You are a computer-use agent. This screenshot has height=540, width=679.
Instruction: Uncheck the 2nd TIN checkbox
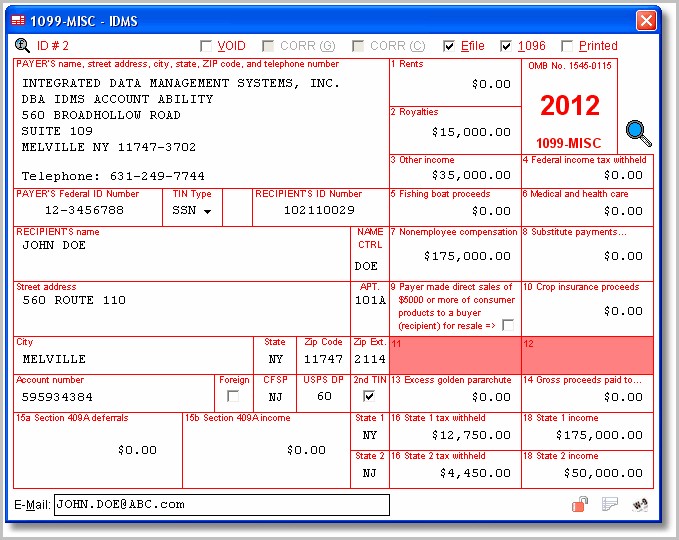tap(369, 396)
